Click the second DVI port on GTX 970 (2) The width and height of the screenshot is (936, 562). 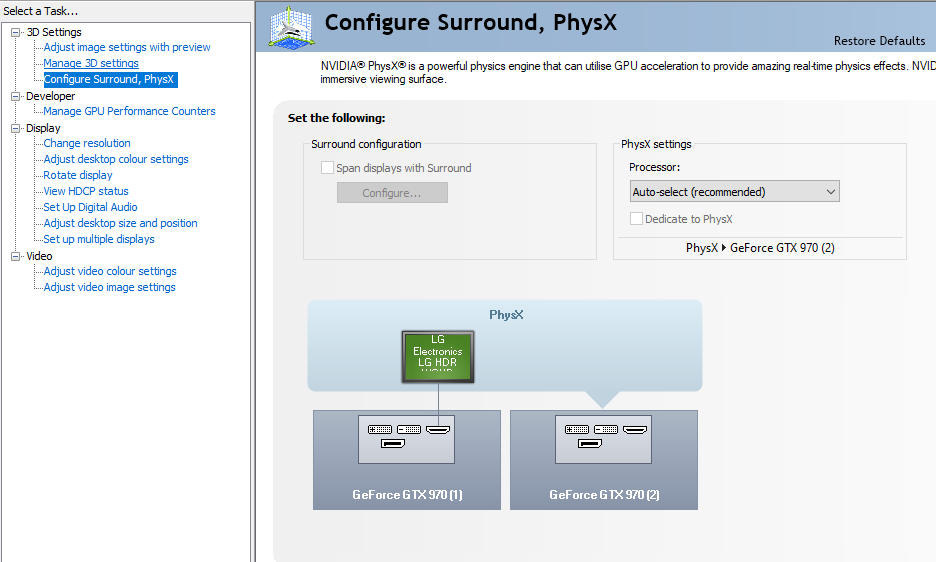[606, 429]
